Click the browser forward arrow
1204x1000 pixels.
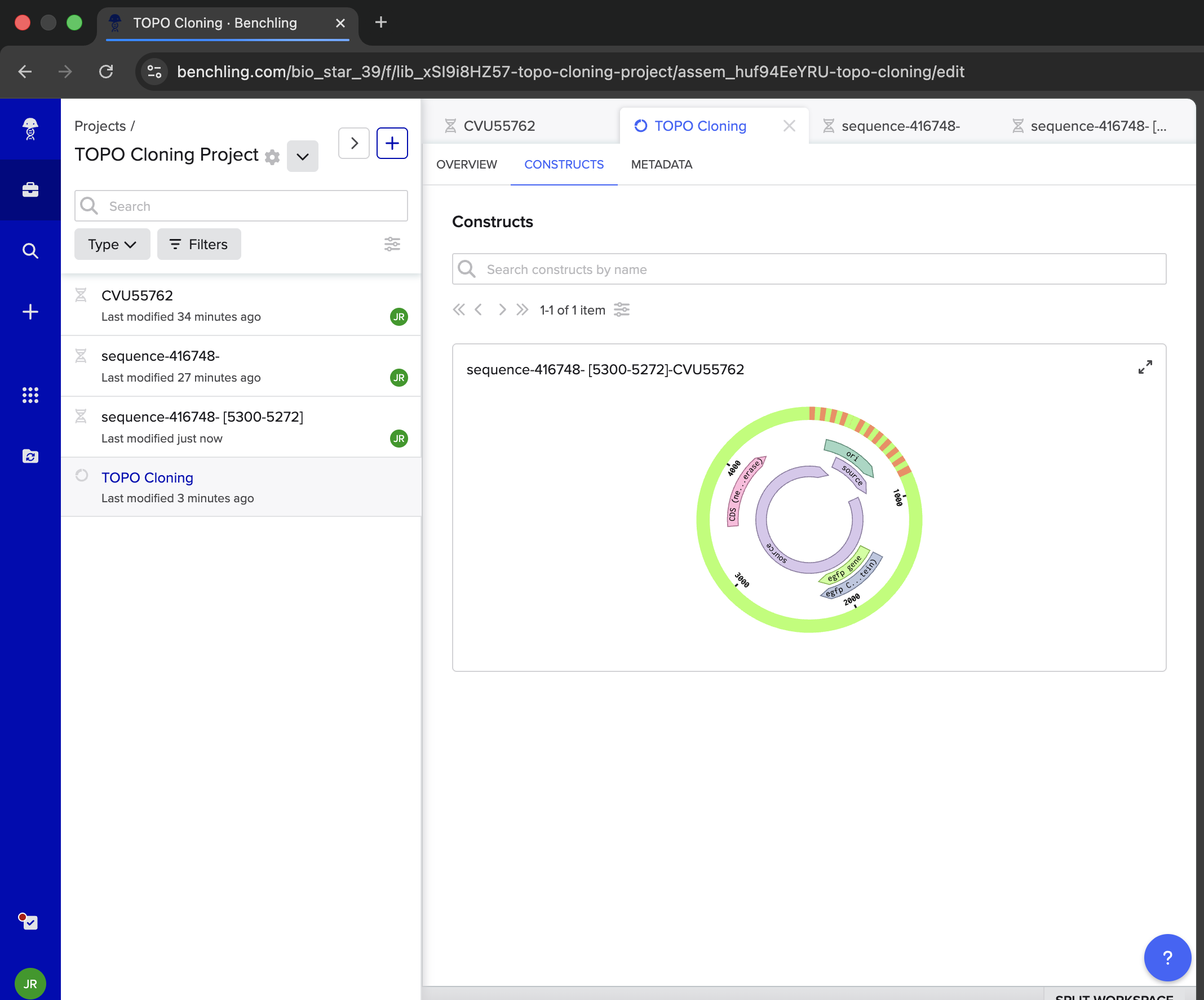[65, 72]
